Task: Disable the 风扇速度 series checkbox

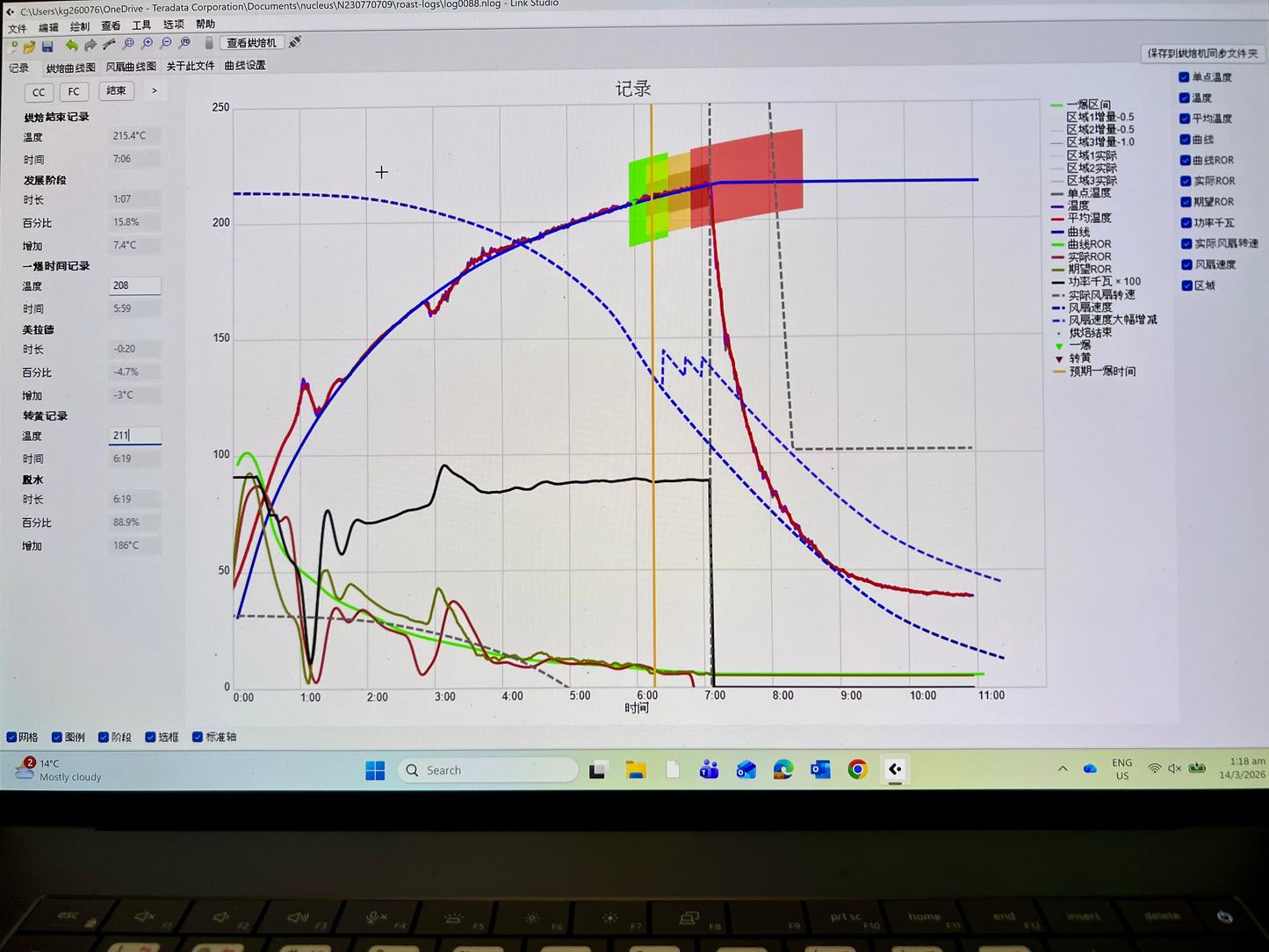Action: 1186,264
